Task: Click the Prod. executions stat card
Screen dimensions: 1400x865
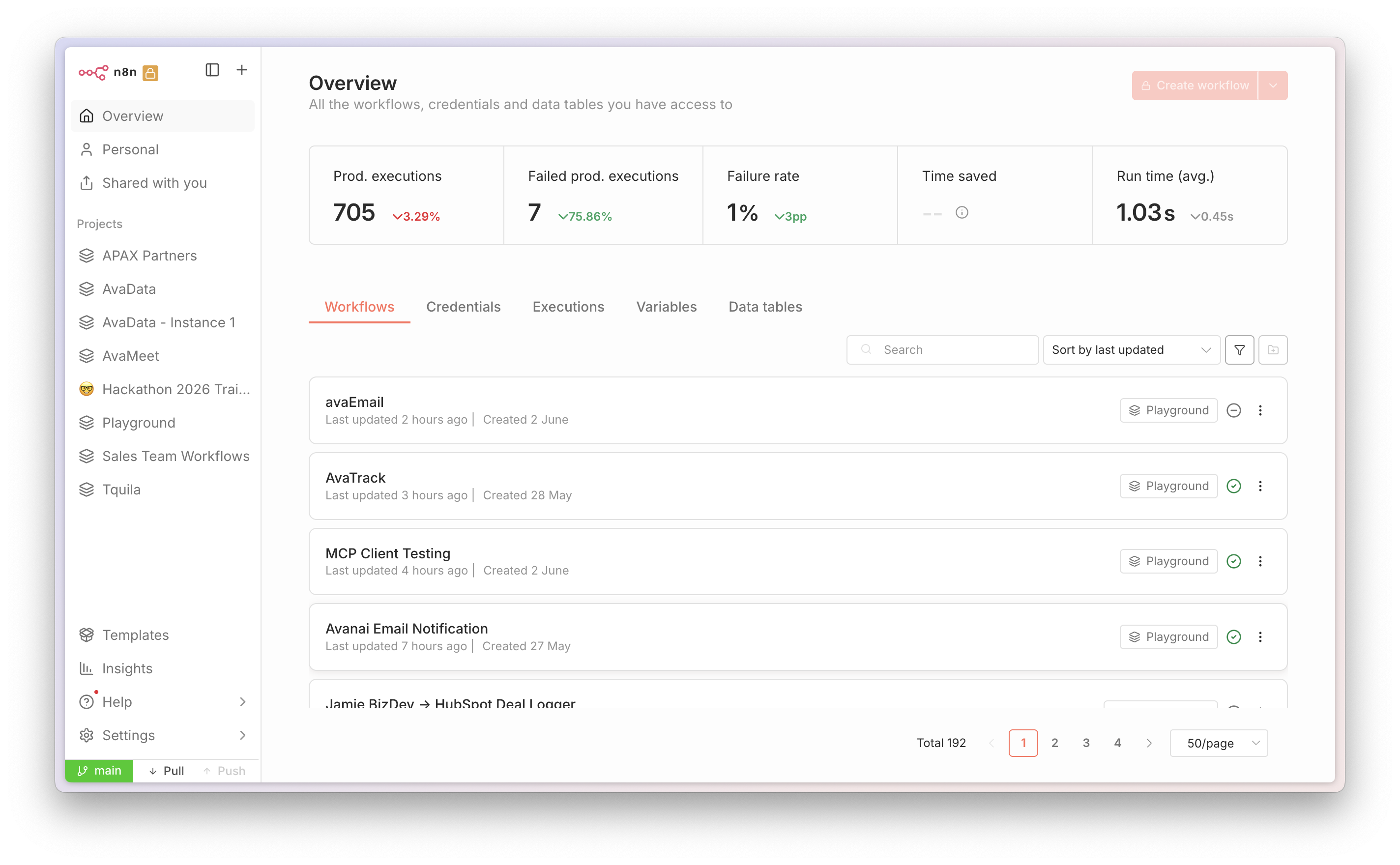Action: [x=406, y=195]
